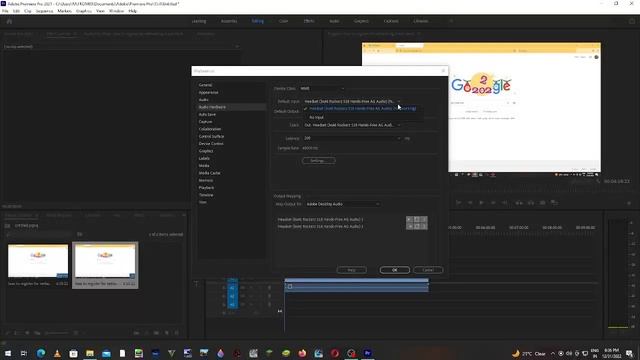The height and width of the screenshot is (360, 640).
Task: Switch to the Editing workspace tab
Action: click(x=258, y=21)
